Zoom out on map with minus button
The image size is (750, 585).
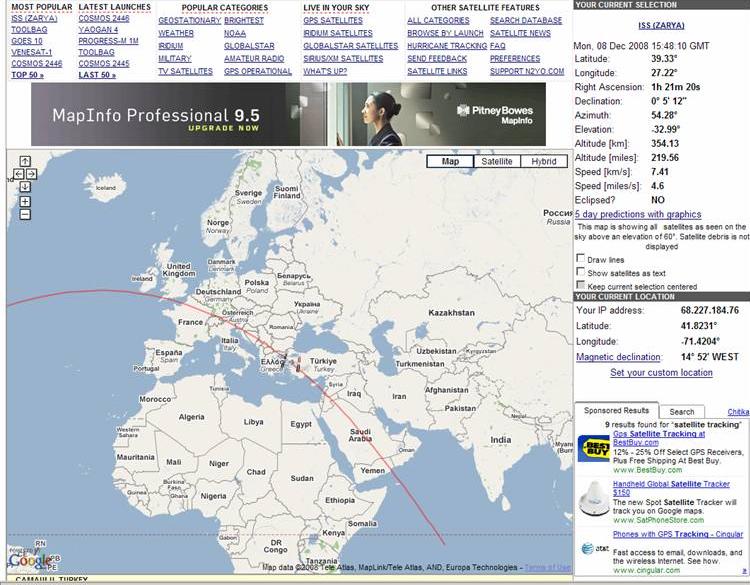(x=25, y=214)
